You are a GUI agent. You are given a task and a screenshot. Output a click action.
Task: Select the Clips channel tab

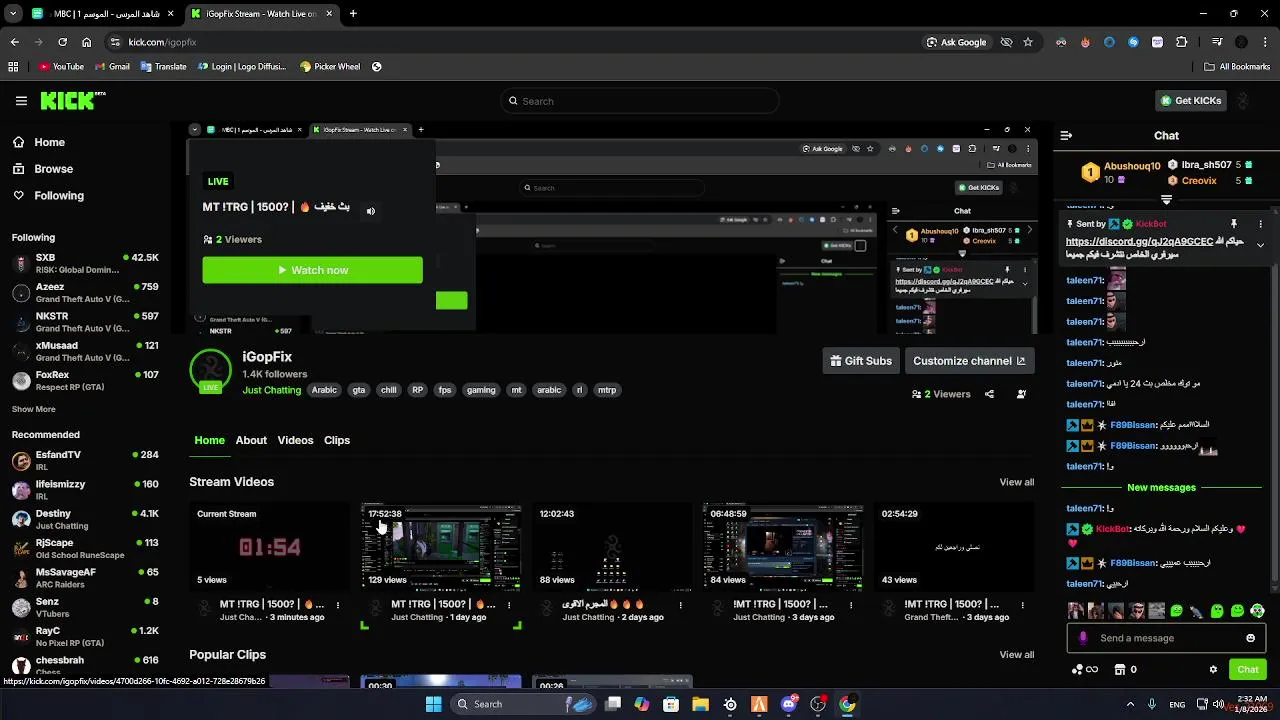[x=337, y=440]
